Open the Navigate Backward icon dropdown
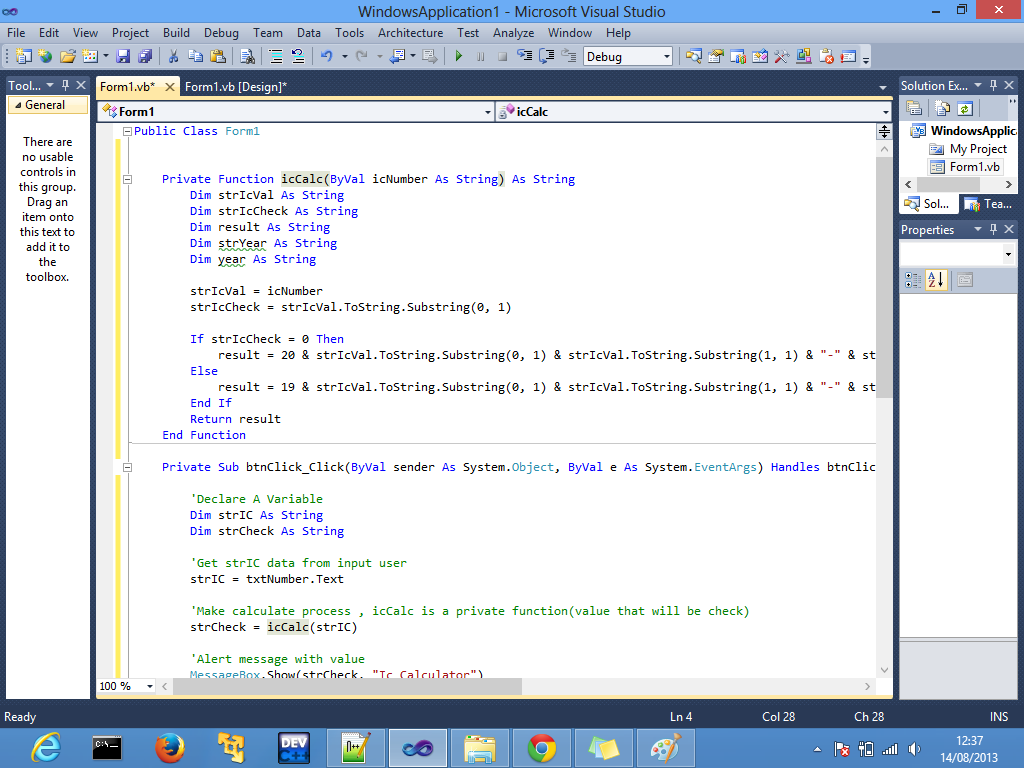1024x768 pixels. pos(413,57)
